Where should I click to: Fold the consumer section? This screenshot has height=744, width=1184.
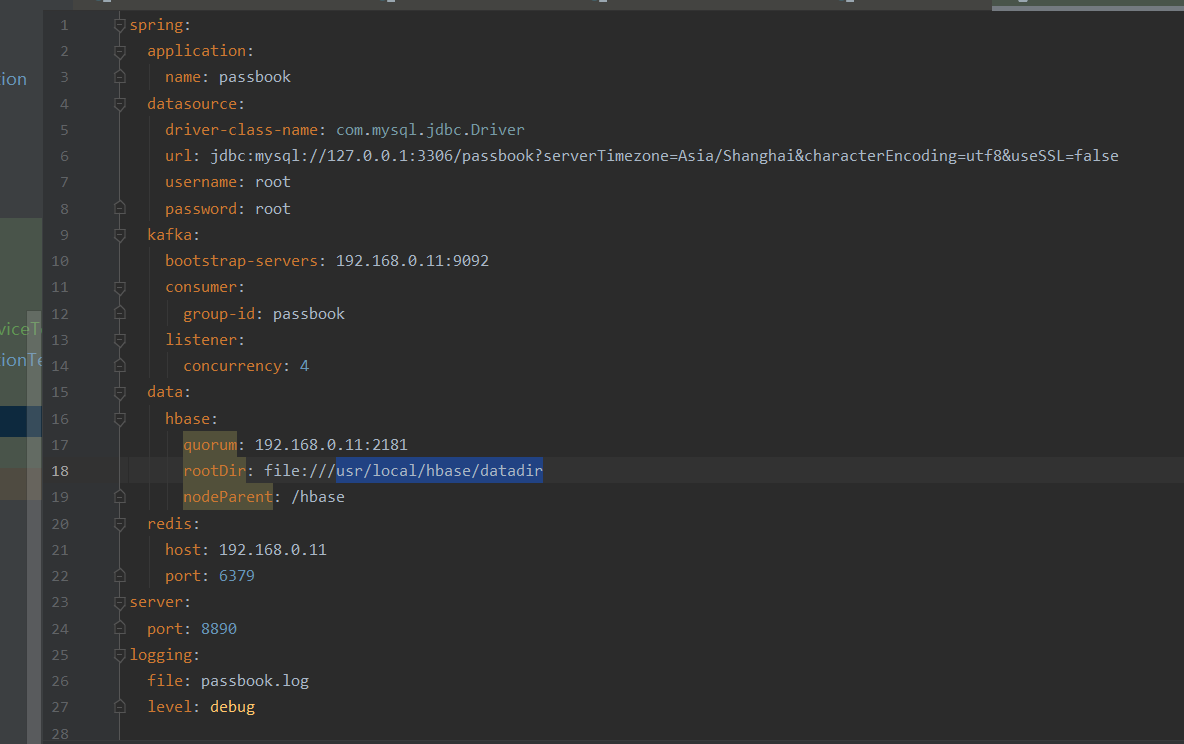(119, 287)
